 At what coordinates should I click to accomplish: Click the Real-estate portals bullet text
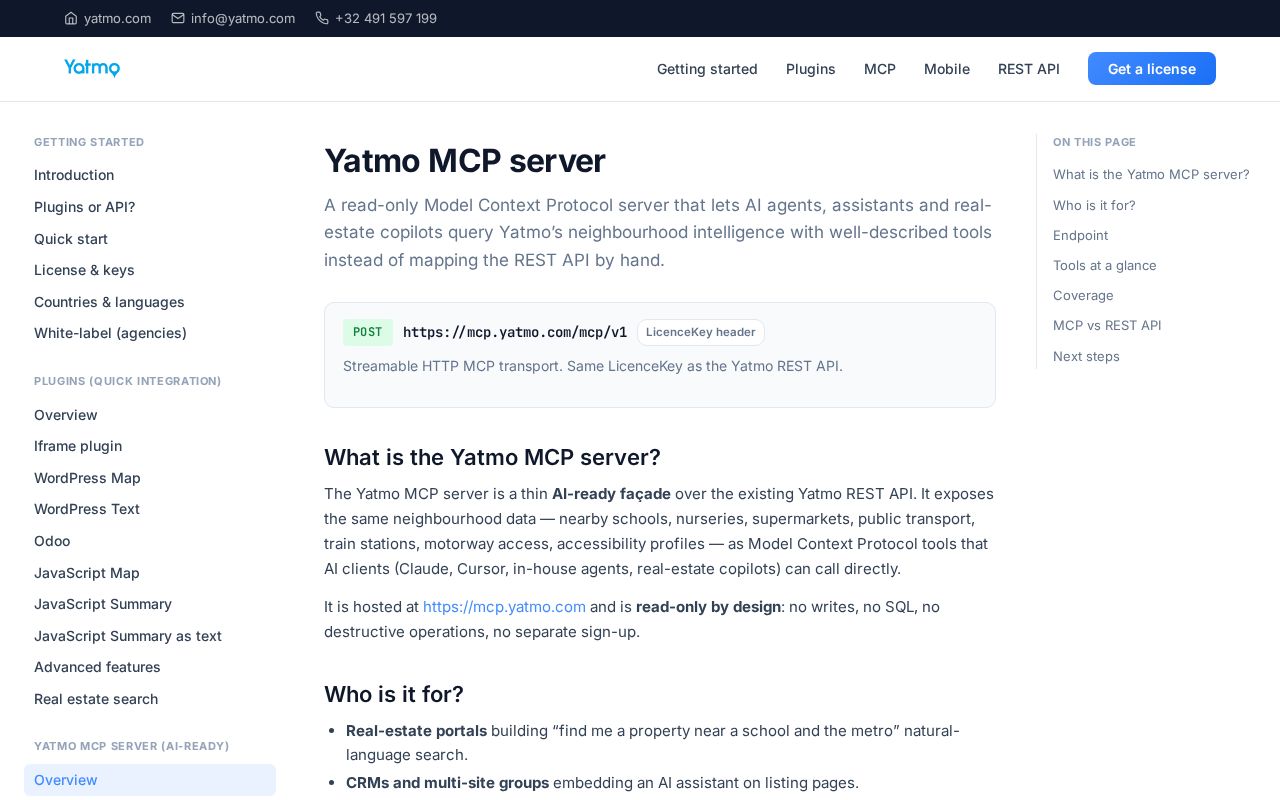653,743
